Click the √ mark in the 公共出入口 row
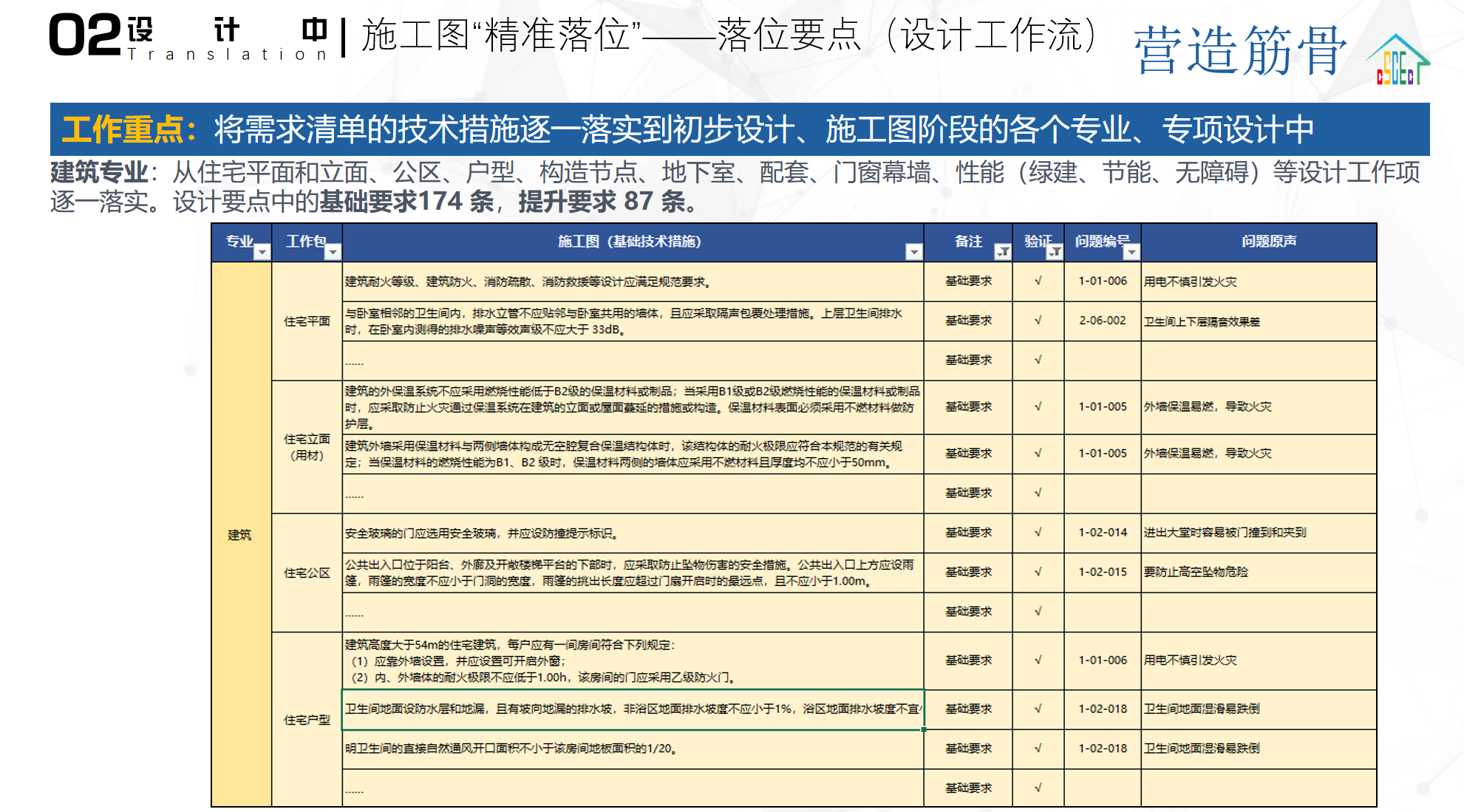 point(1038,571)
